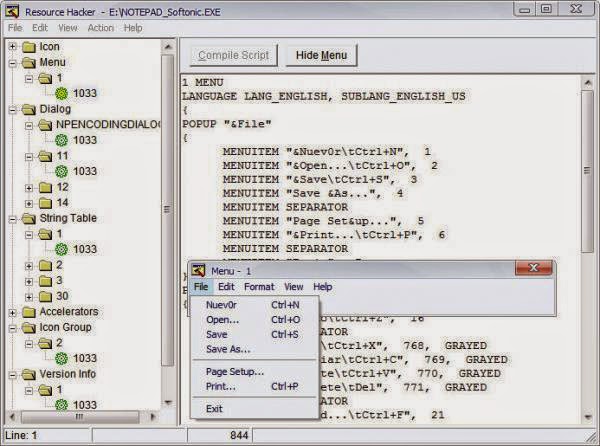Choose Nuev0r in the File dropdown

[x=254, y=305]
